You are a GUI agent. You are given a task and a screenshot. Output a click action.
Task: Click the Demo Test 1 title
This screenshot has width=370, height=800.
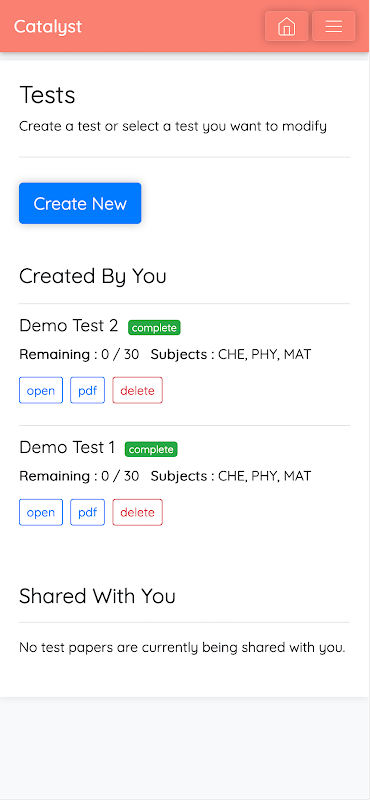coord(67,447)
